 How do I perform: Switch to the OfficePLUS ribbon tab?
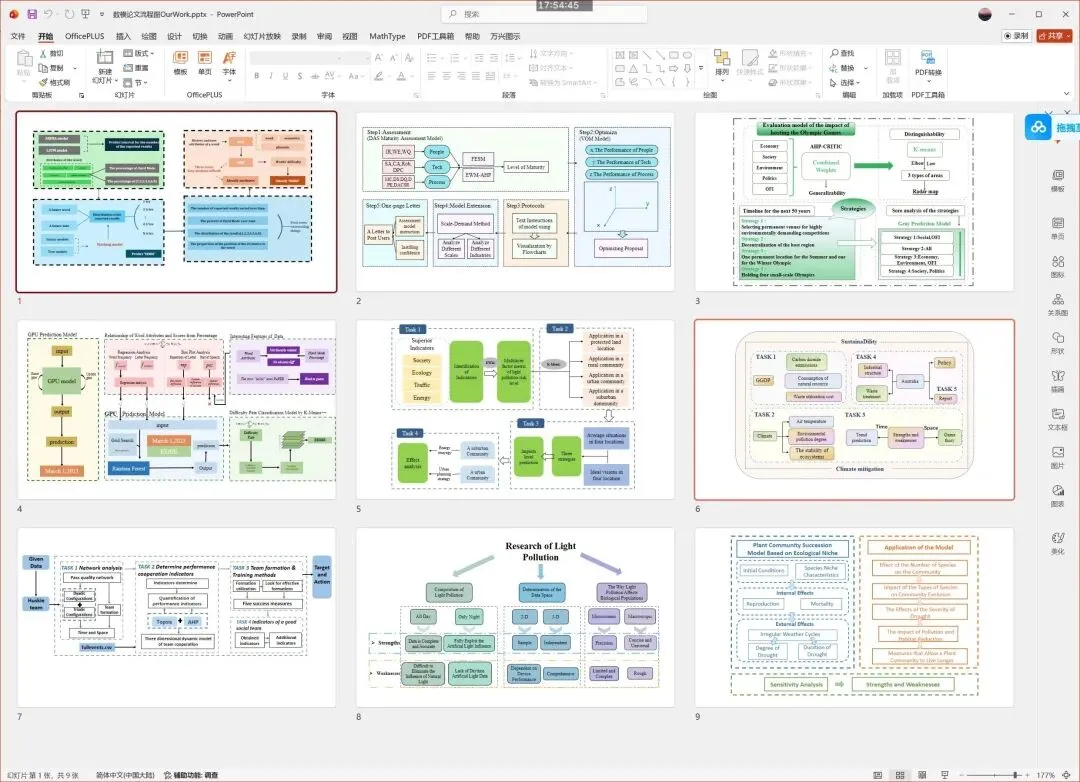85,36
